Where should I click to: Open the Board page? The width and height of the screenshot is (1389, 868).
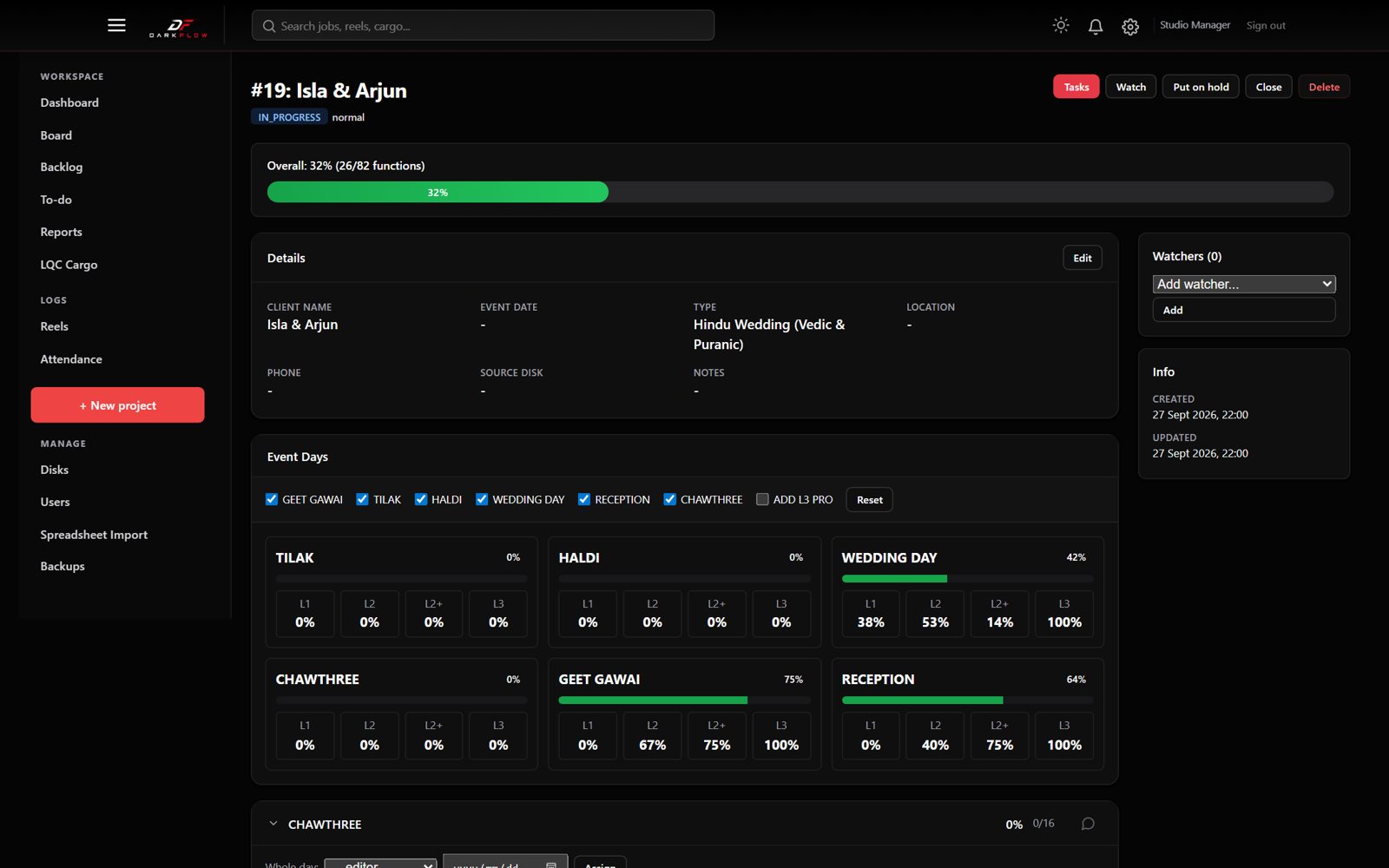[x=56, y=135]
